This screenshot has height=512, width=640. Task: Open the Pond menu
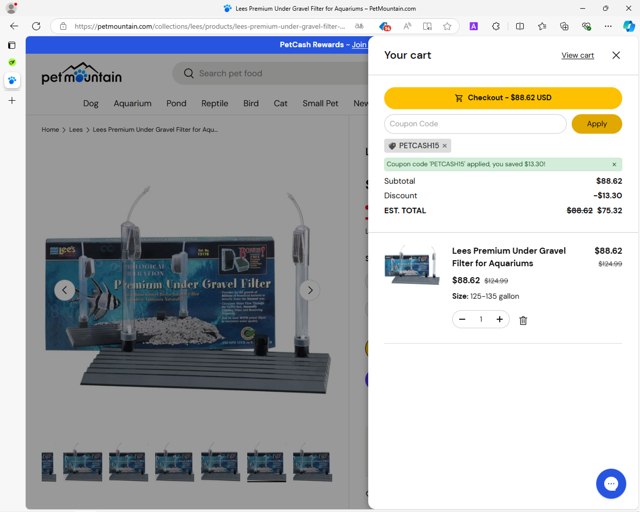point(176,103)
